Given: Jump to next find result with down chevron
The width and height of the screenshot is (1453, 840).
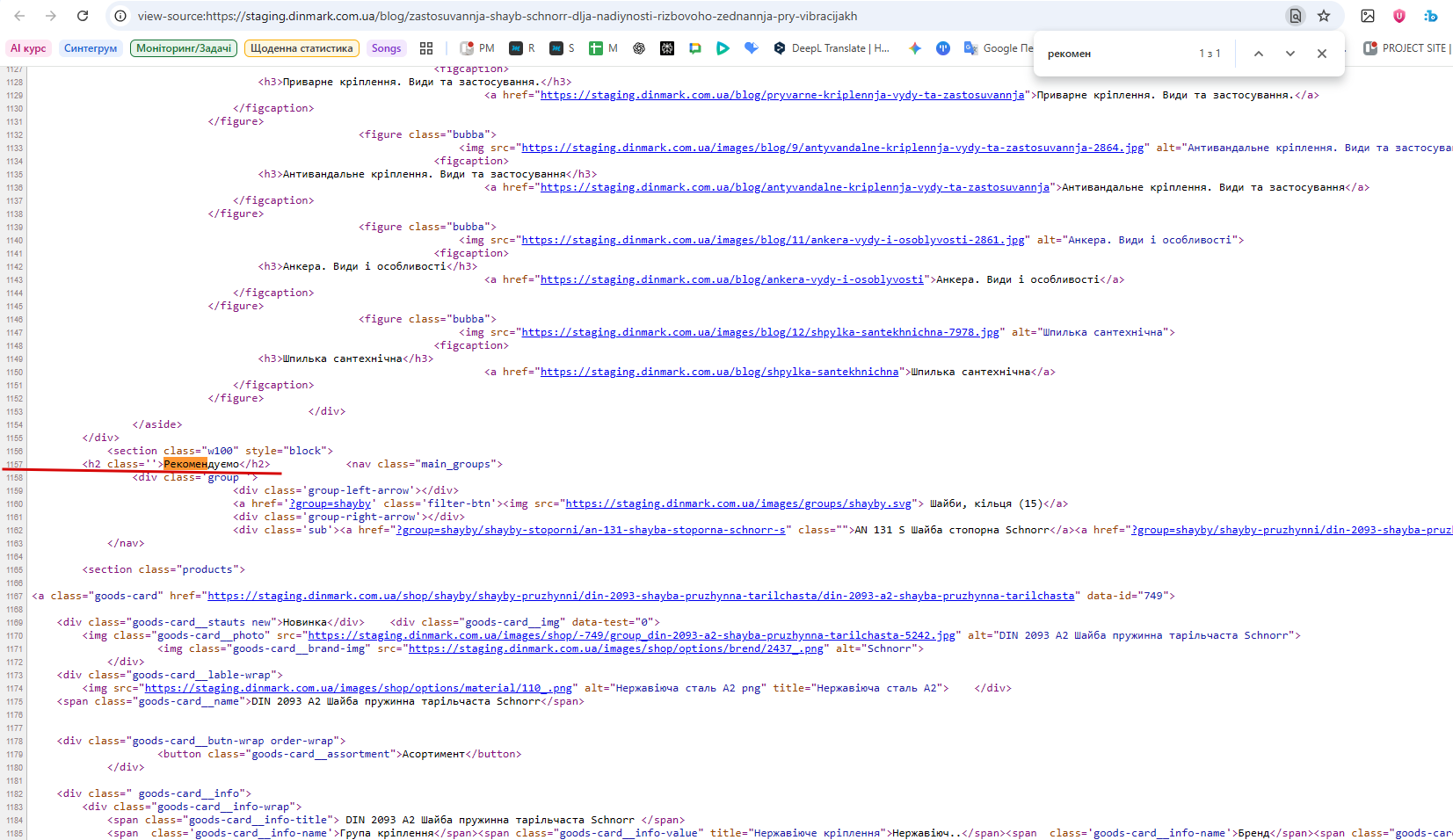Looking at the screenshot, I should click(1290, 54).
